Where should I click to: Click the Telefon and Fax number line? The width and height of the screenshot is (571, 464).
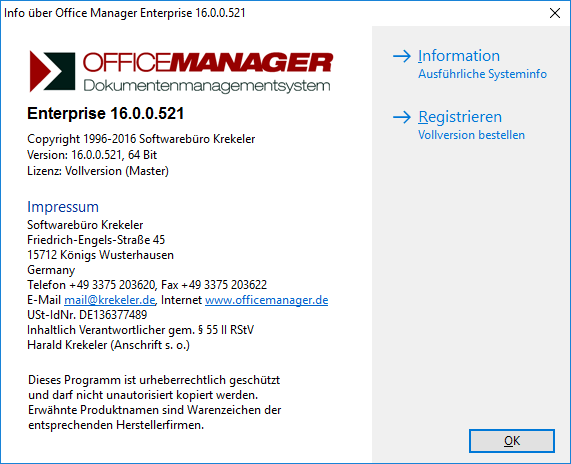147,285
